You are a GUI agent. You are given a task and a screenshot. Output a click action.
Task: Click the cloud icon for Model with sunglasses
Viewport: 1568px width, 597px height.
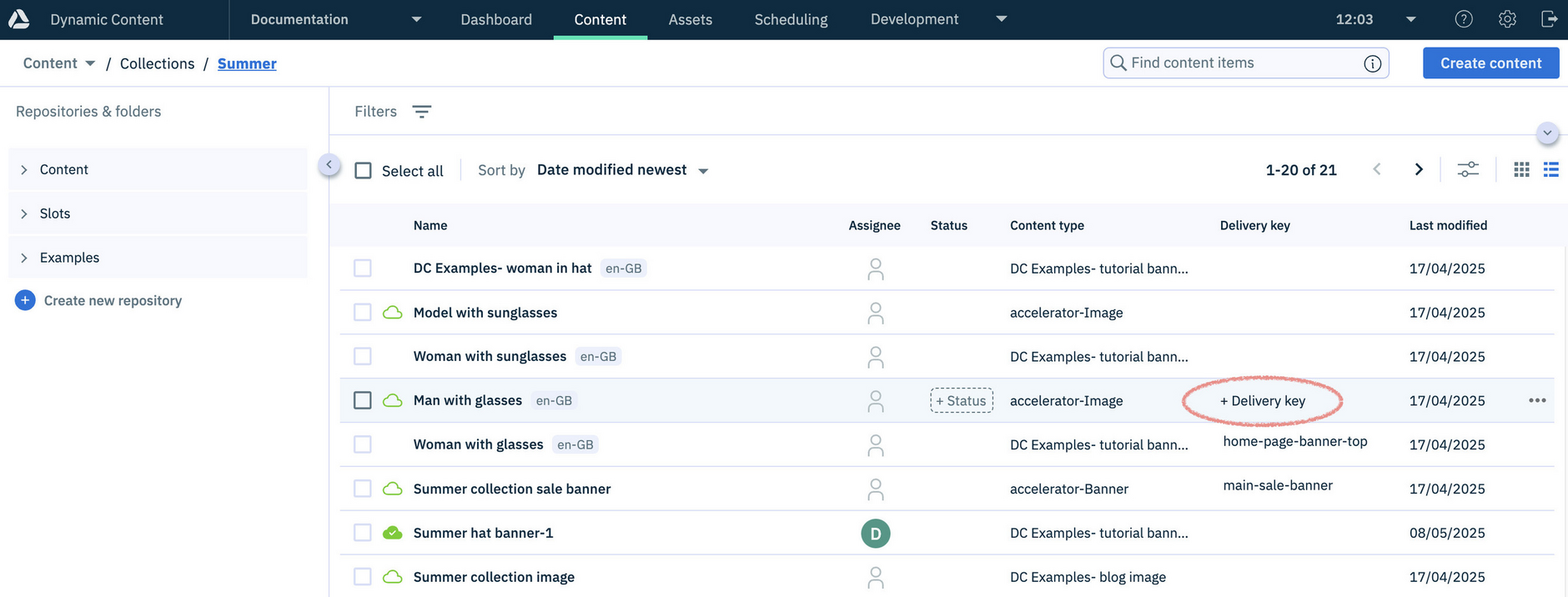pos(392,313)
